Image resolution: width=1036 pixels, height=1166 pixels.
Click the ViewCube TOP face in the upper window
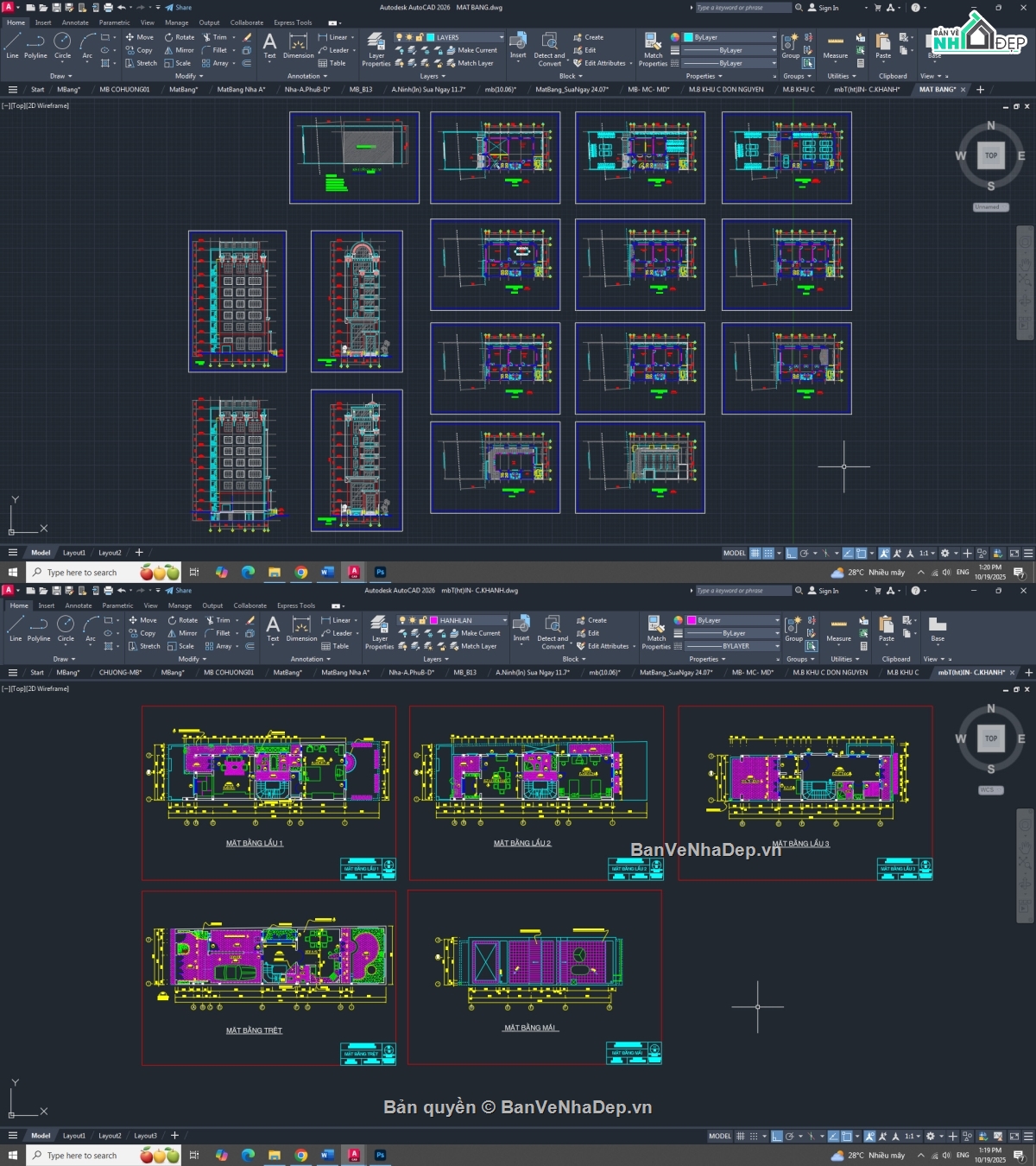pyautogui.click(x=990, y=155)
